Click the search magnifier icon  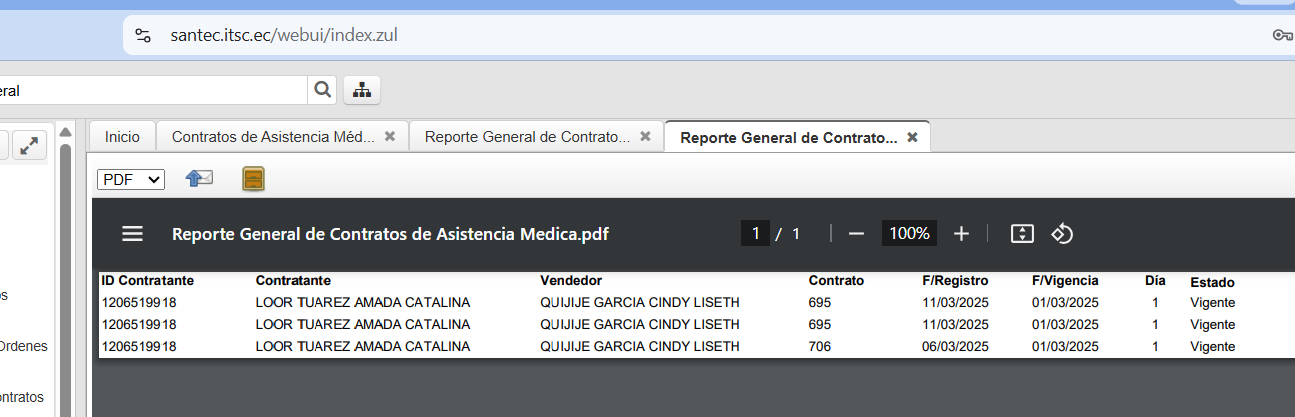click(322, 90)
